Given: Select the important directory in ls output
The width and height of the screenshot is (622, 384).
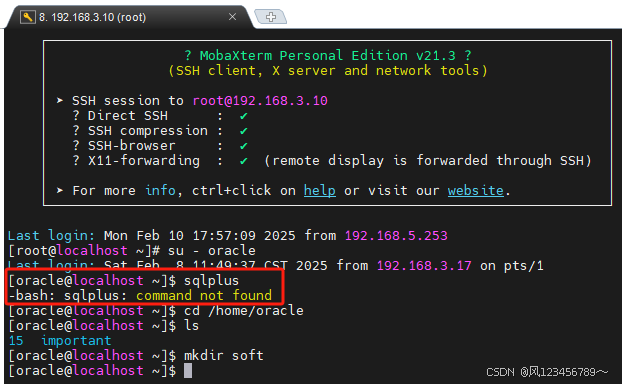Looking at the screenshot, I should point(76,341).
